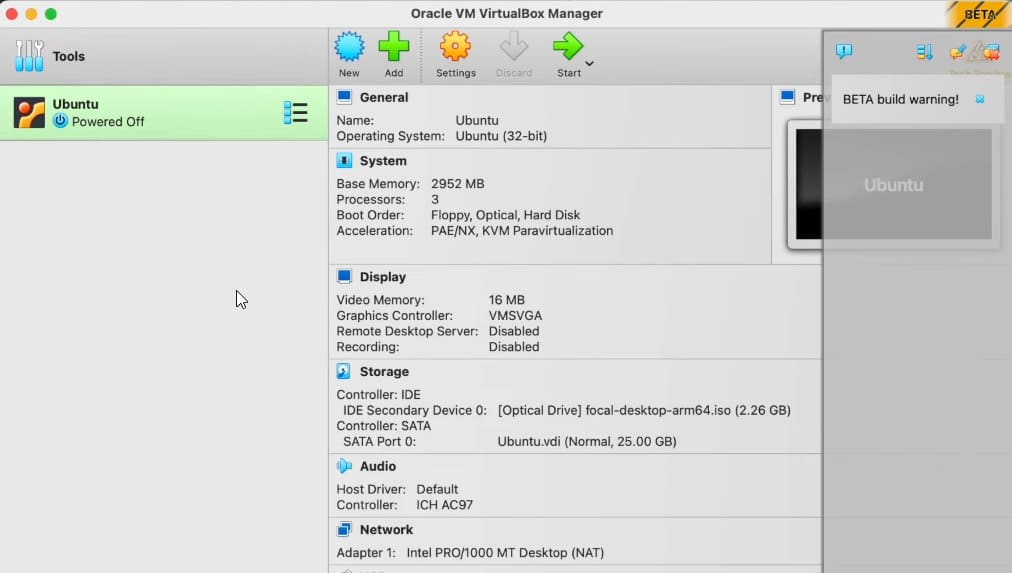Viewport: 1012px width, 573px height.
Task: Open the General settings header link
Action: (x=384, y=97)
